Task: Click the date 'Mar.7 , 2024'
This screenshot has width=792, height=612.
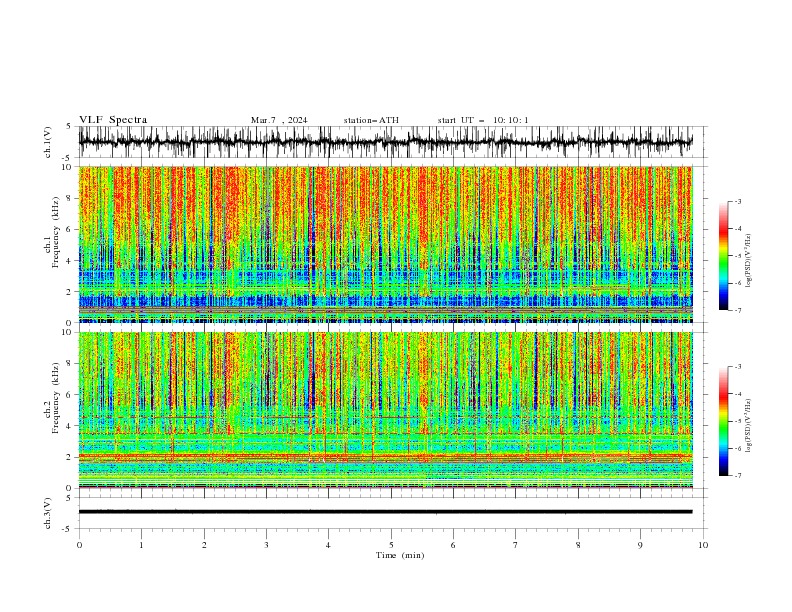Action: point(279,120)
